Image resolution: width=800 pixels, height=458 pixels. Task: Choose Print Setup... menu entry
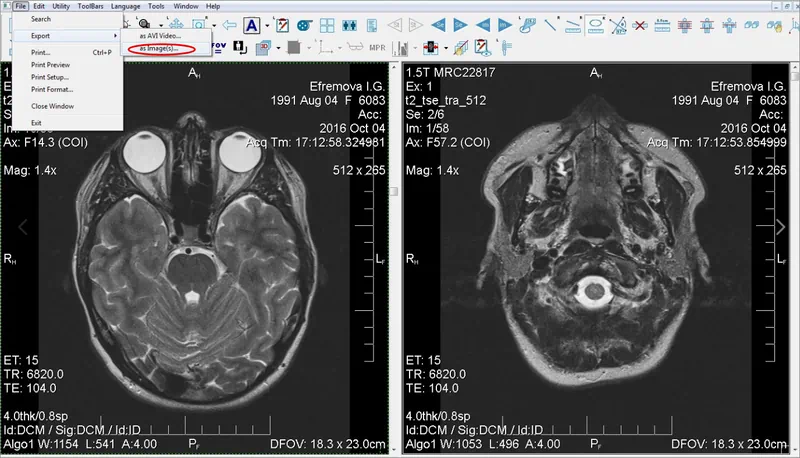pos(67,77)
